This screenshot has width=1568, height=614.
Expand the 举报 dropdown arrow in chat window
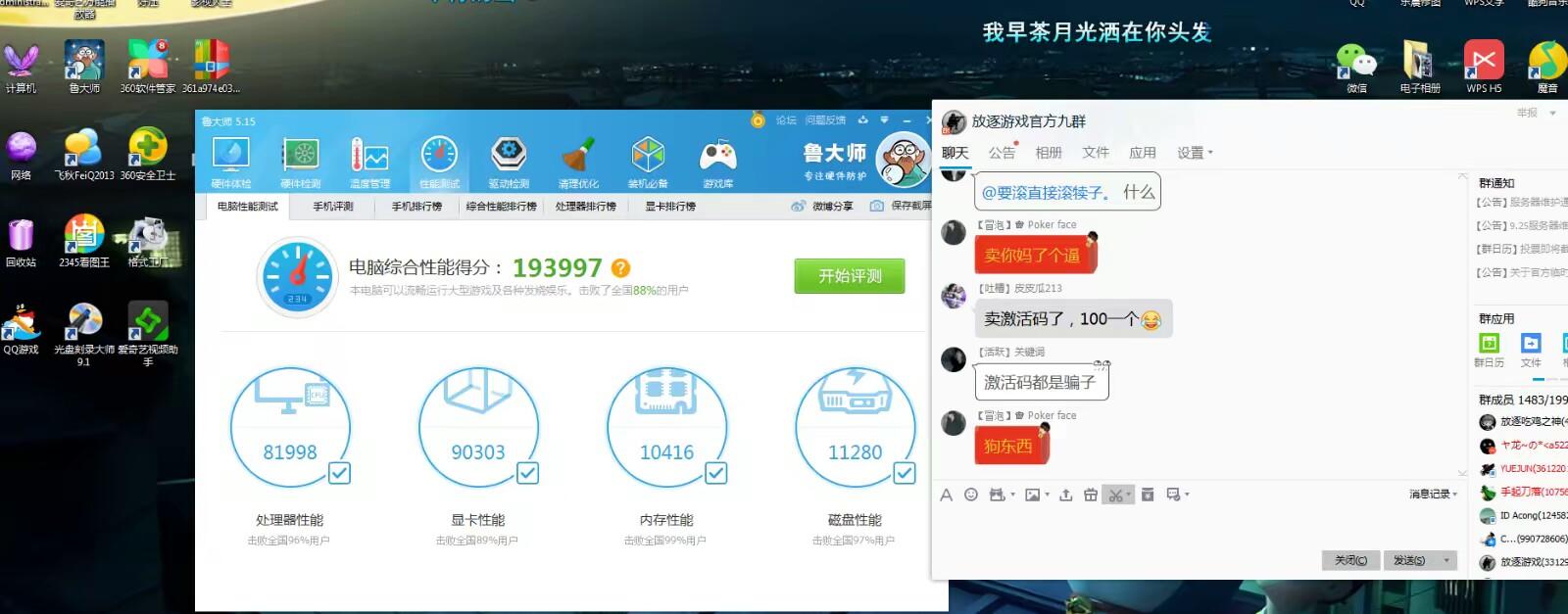click(1553, 114)
